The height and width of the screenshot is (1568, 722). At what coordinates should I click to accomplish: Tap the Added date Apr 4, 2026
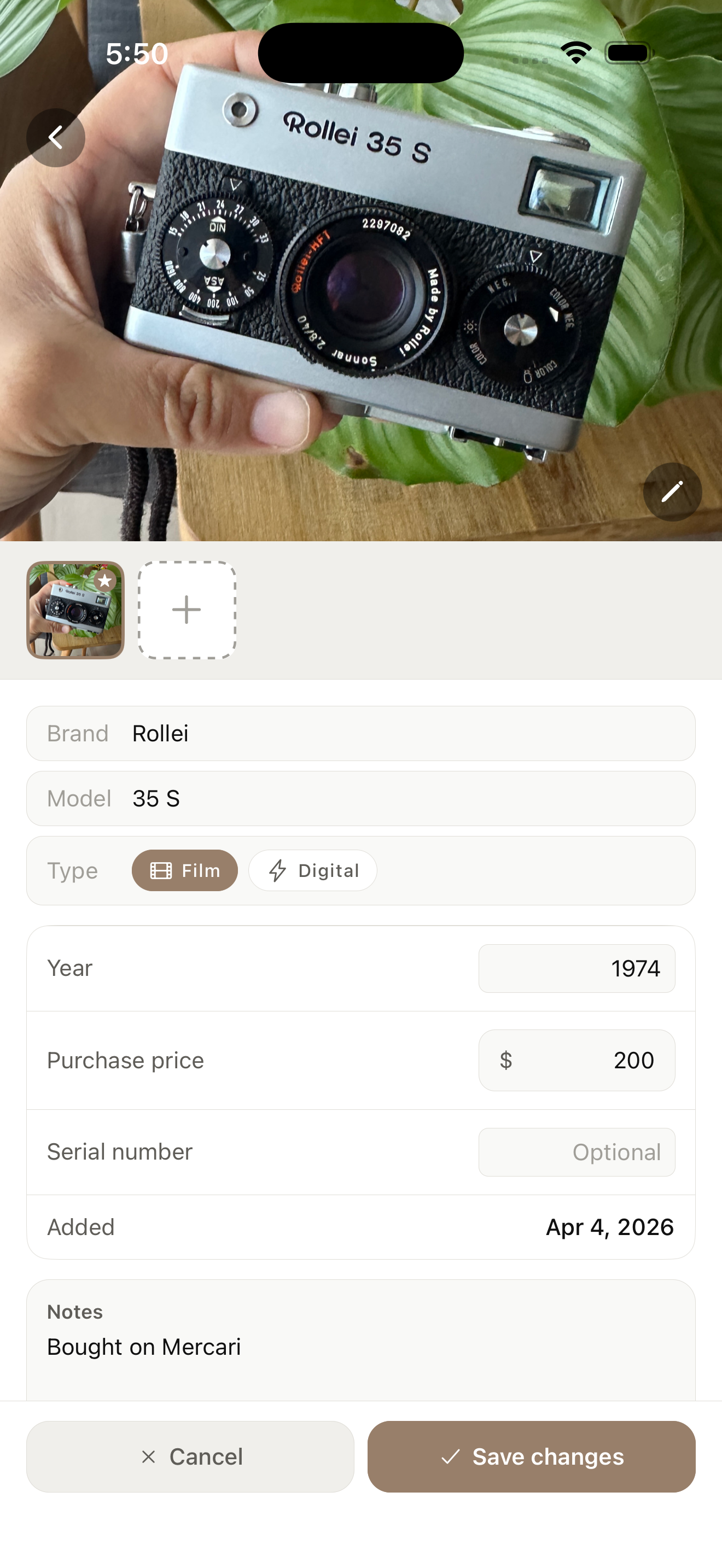(x=609, y=1227)
